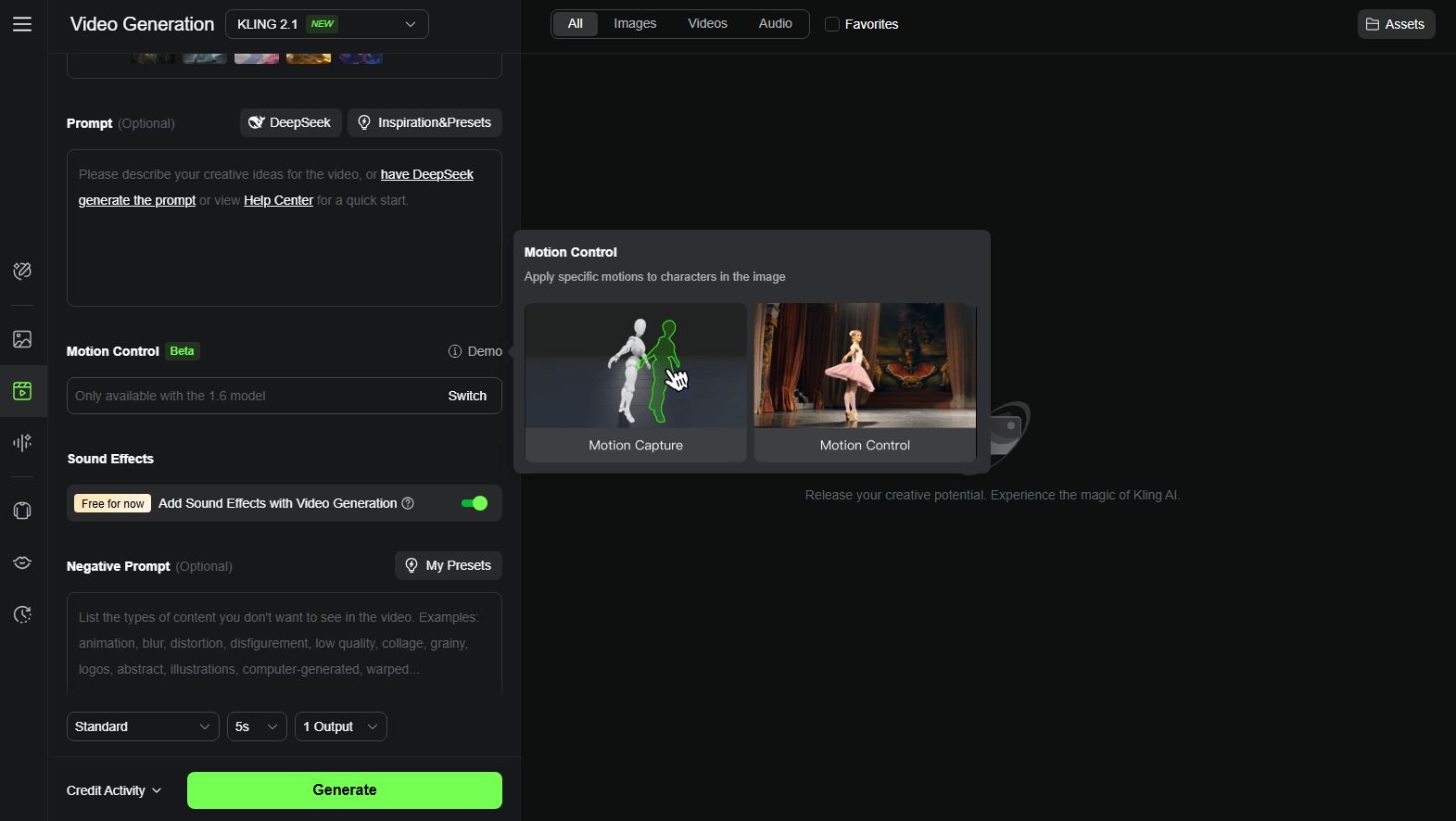Open the virtual try-on sidebar icon
Screen dimensions: 1456x821
coord(22,511)
